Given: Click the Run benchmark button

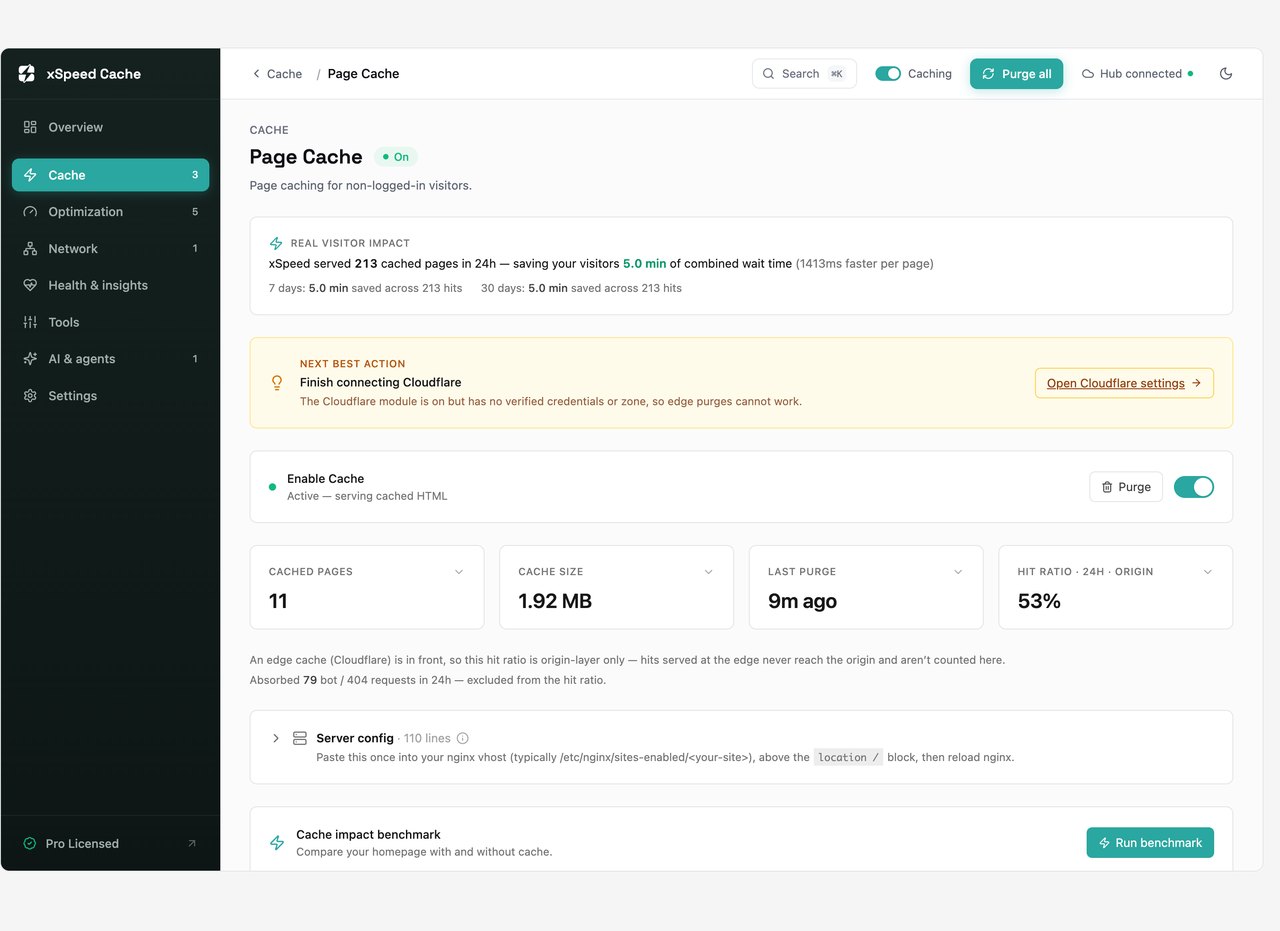Looking at the screenshot, I should click(x=1150, y=843).
